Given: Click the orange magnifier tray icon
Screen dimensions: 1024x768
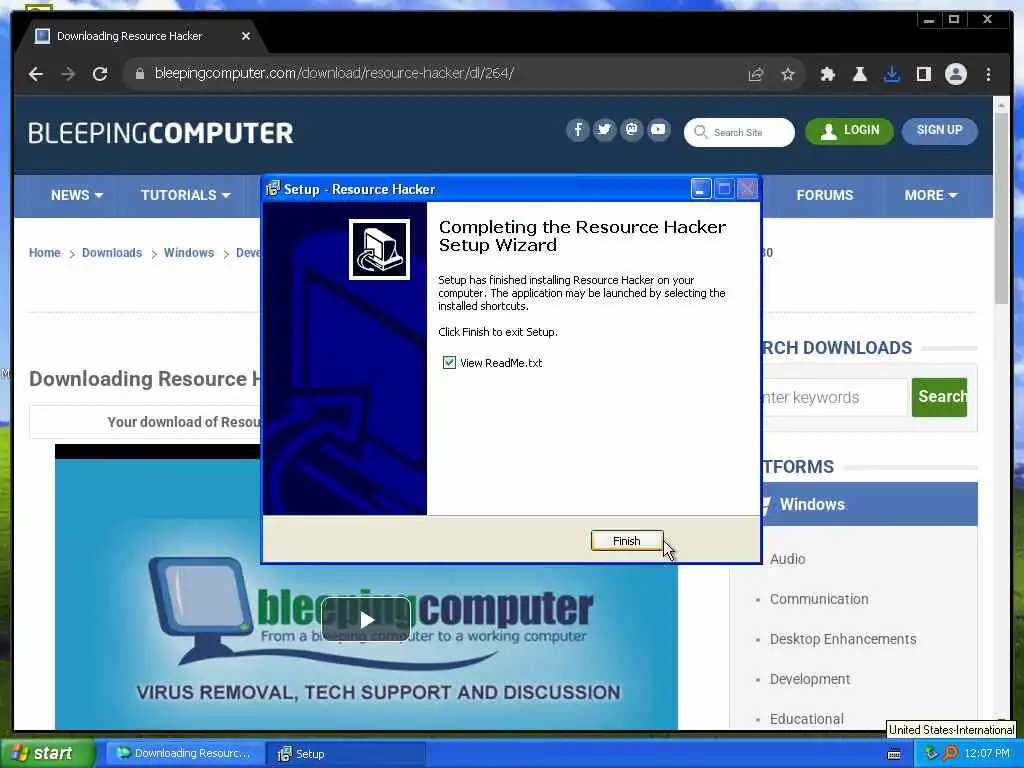Looking at the screenshot, I should pos(950,754).
